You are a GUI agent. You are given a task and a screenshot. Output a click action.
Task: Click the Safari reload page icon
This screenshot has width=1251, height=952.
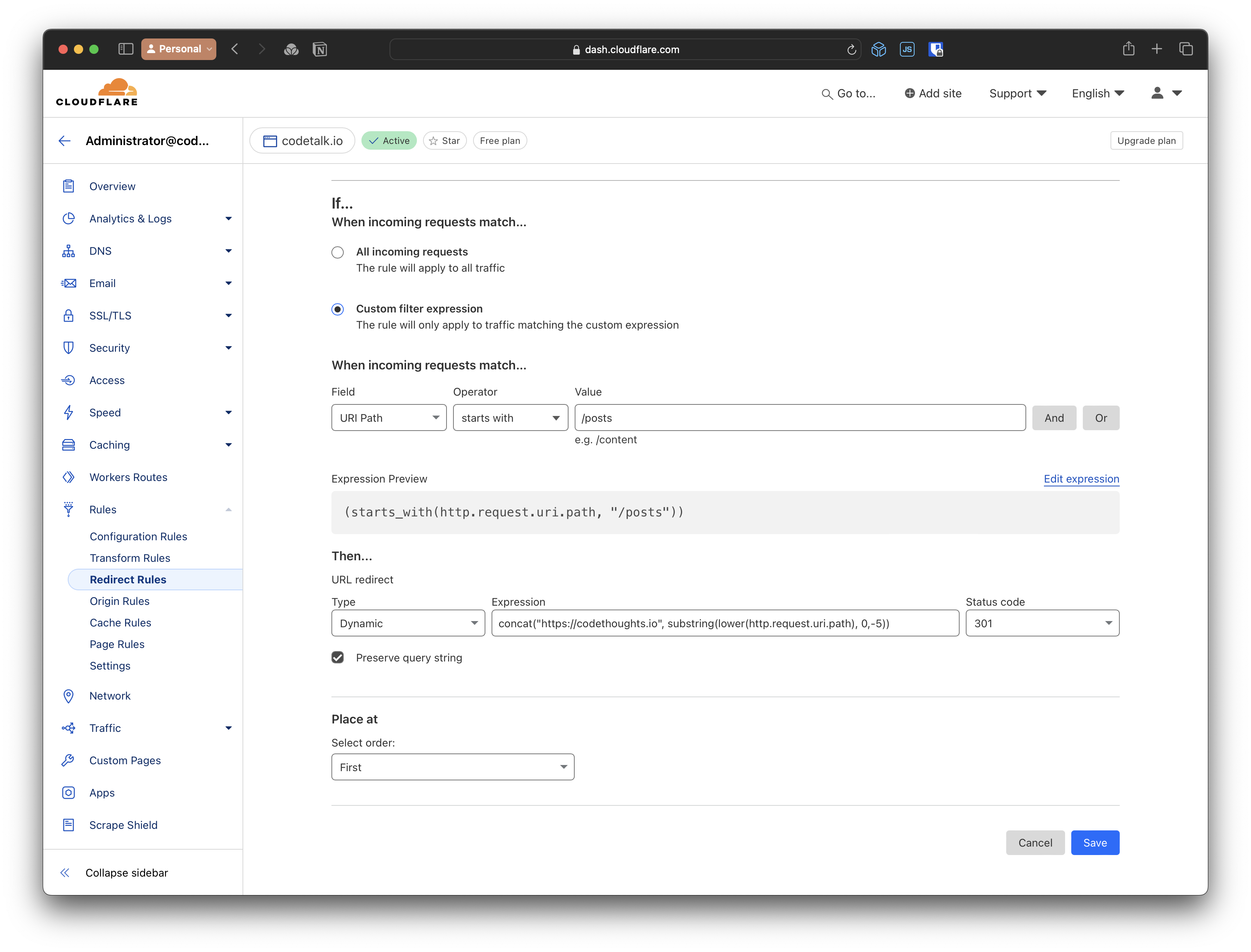[851, 50]
